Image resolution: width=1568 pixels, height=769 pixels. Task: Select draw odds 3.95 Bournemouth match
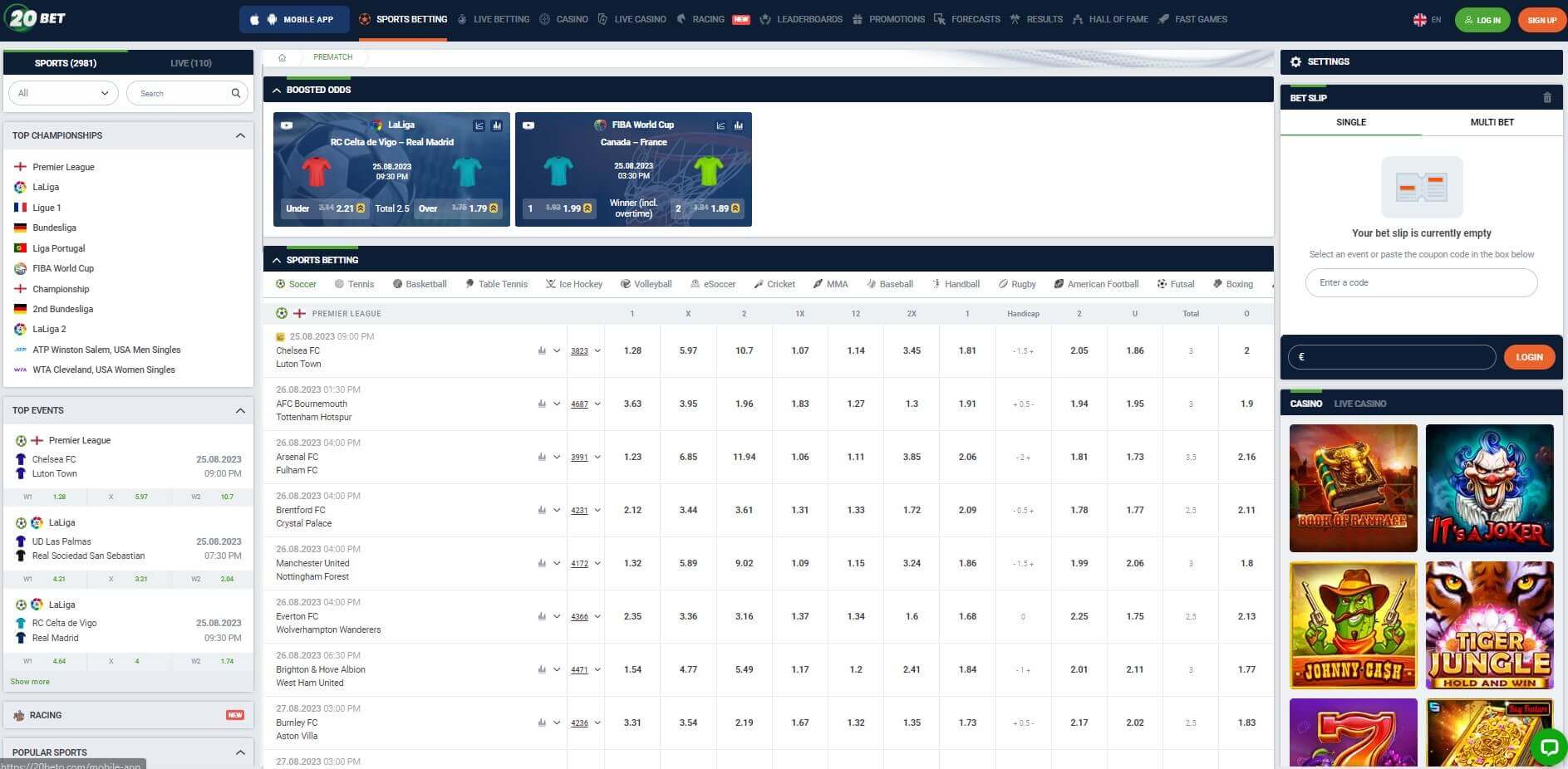click(x=688, y=404)
